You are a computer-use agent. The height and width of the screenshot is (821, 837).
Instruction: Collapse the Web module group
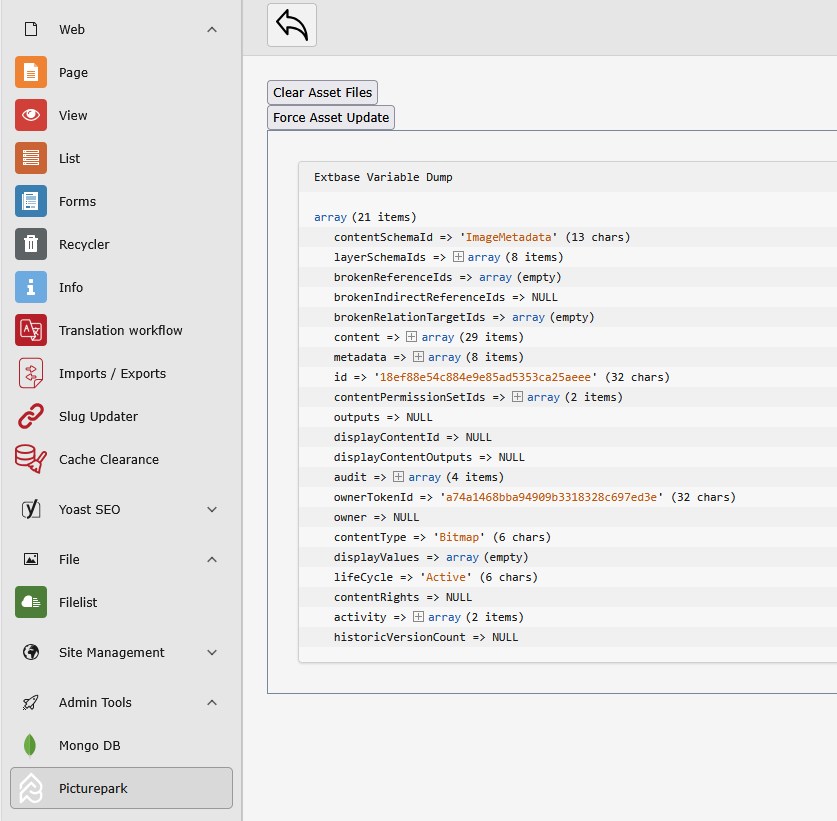[212, 30]
